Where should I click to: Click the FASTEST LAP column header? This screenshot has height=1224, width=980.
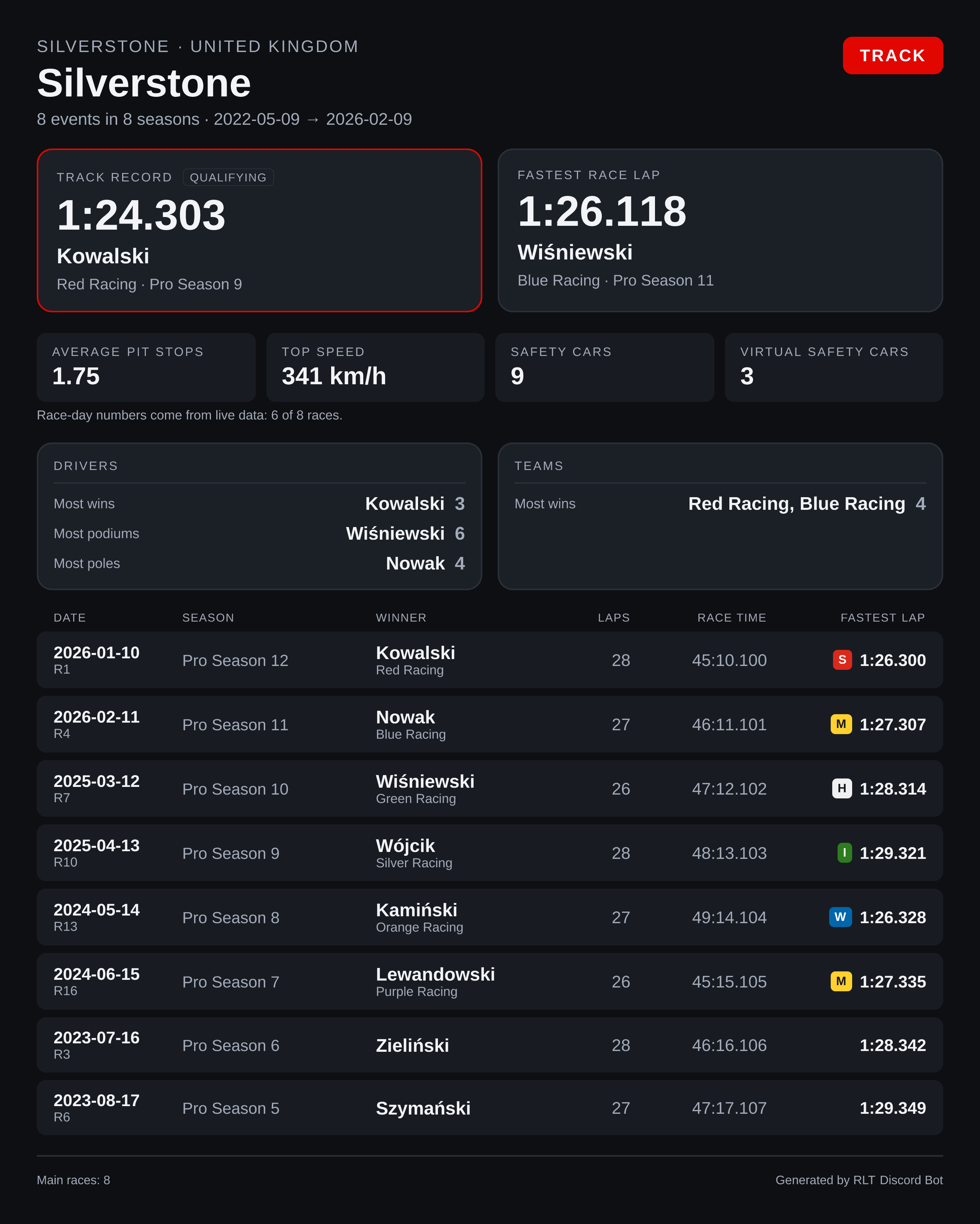[883, 618]
